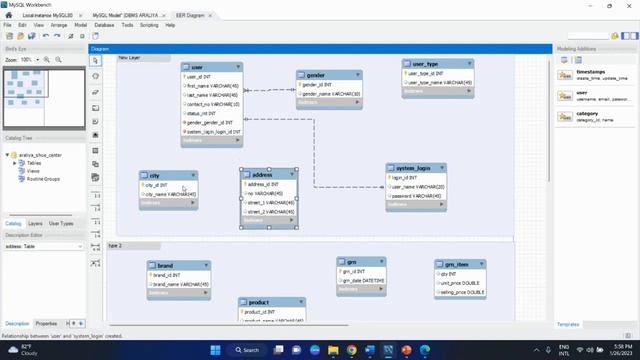Collapse the gender table header arrow

(x=358, y=75)
